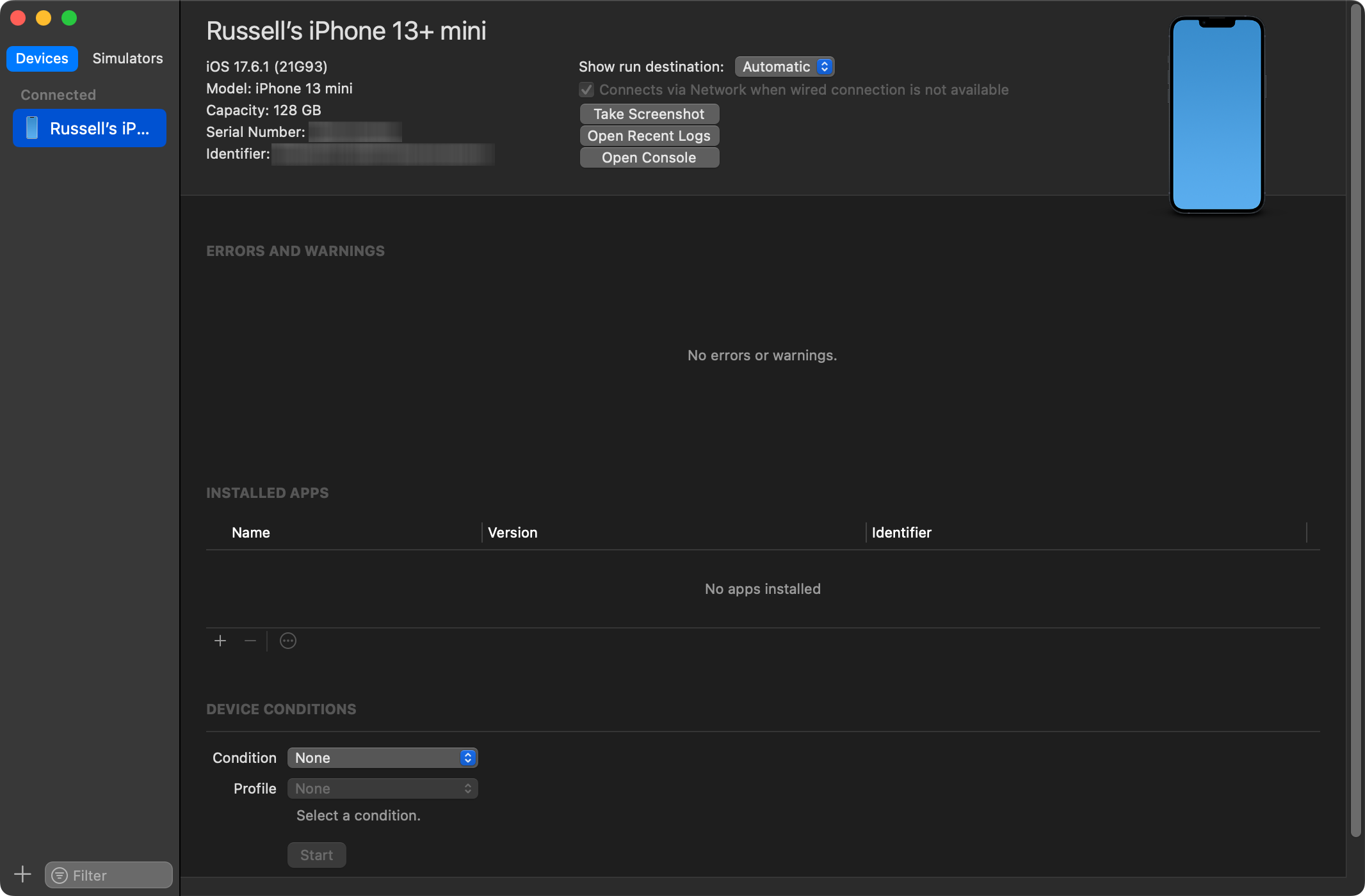Expand the Condition None dropdown

tap(382, 758)
